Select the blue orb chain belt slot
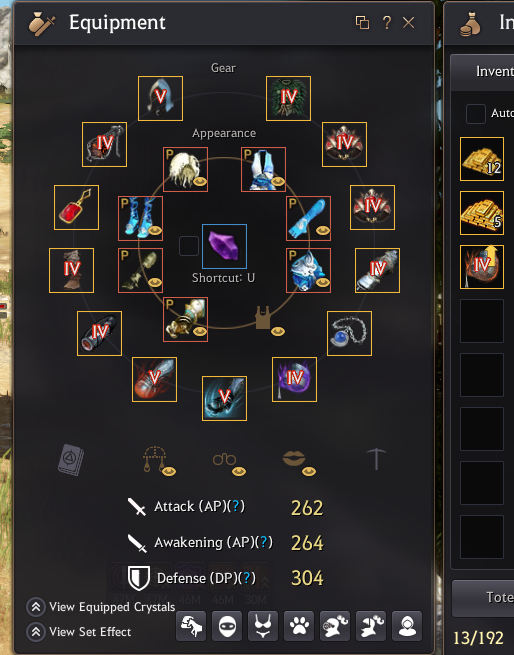 (349, 333)
